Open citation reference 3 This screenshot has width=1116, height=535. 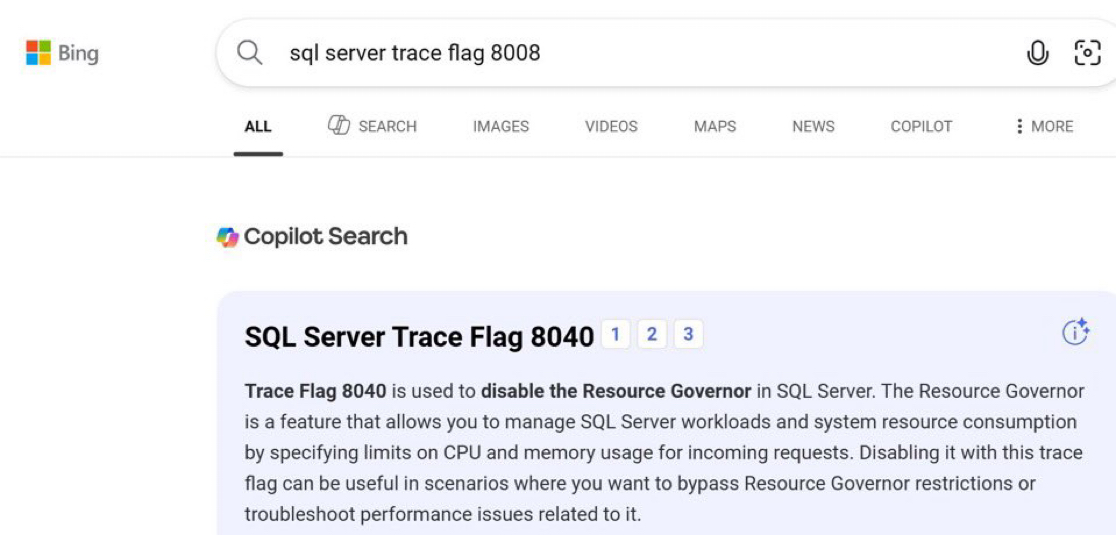[x=688, y=335]
